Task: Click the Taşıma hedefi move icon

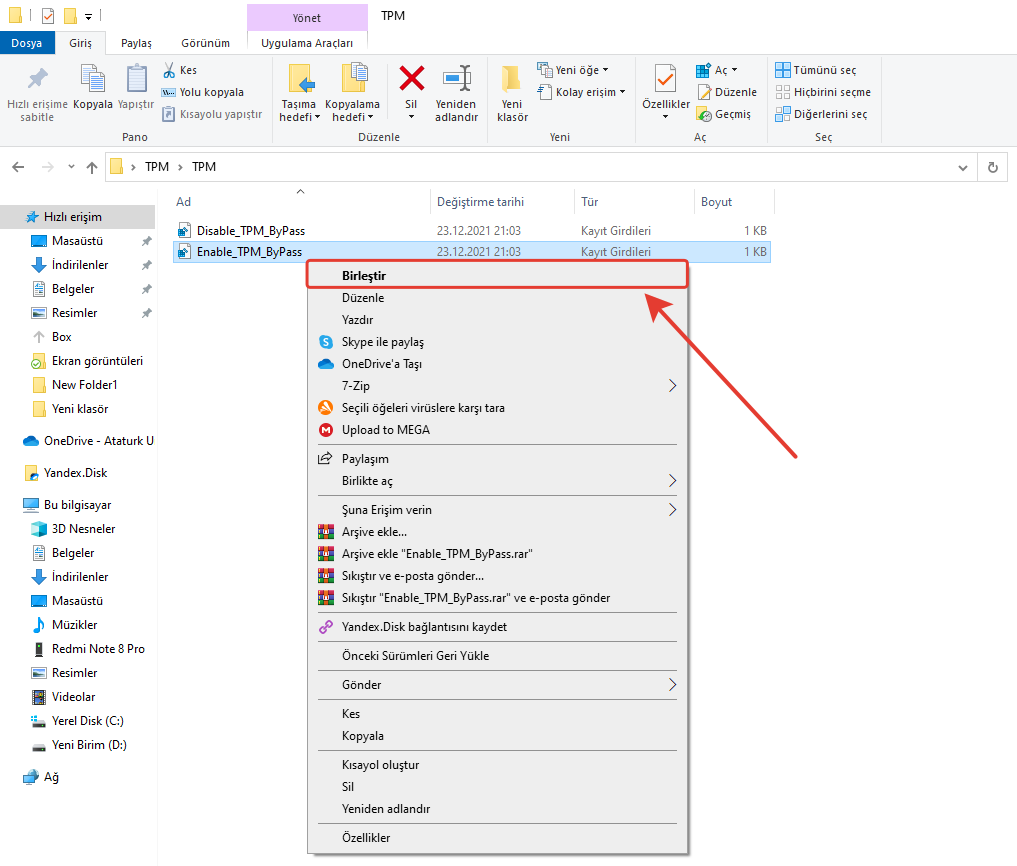Action: [299, 80]
